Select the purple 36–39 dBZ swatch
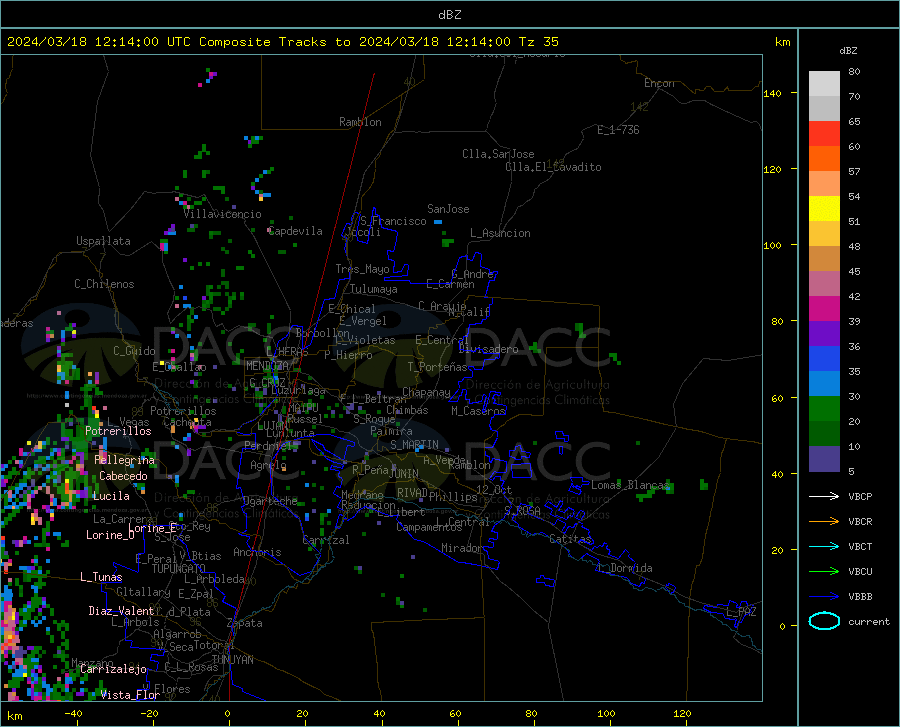Screen dimensions: 900x727 (824, 334)
